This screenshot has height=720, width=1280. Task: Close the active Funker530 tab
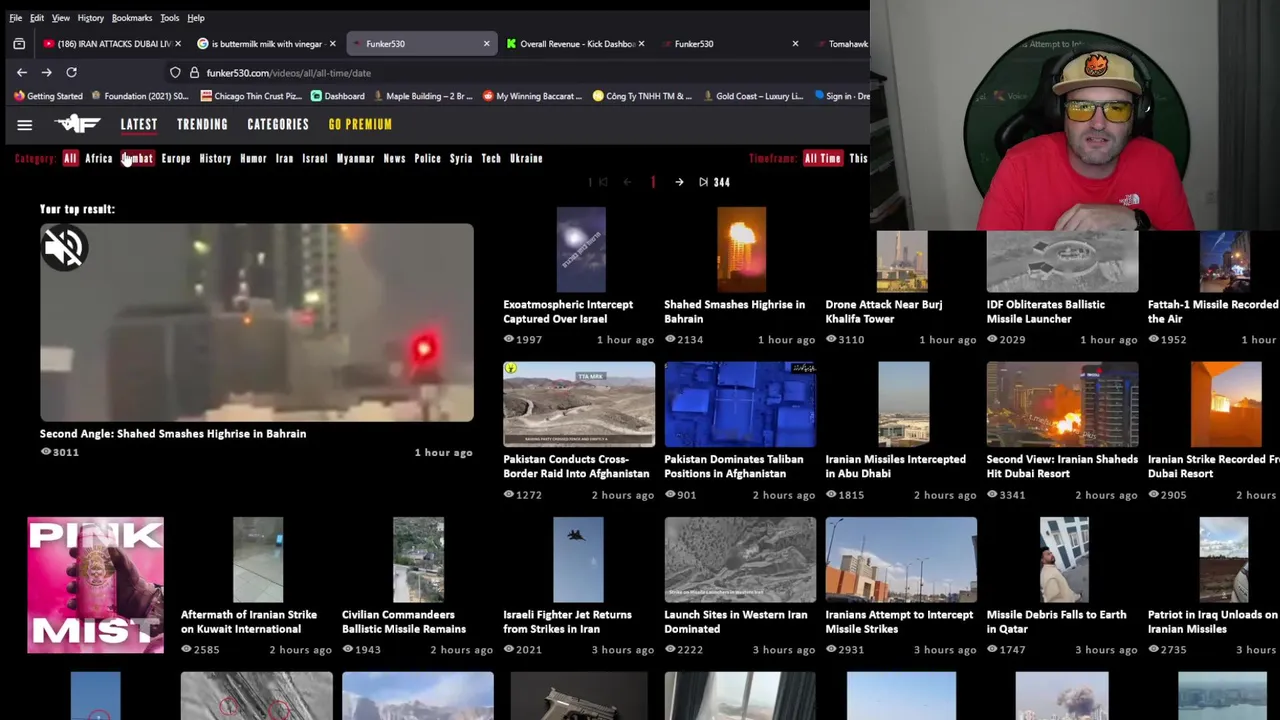(487, 44)
